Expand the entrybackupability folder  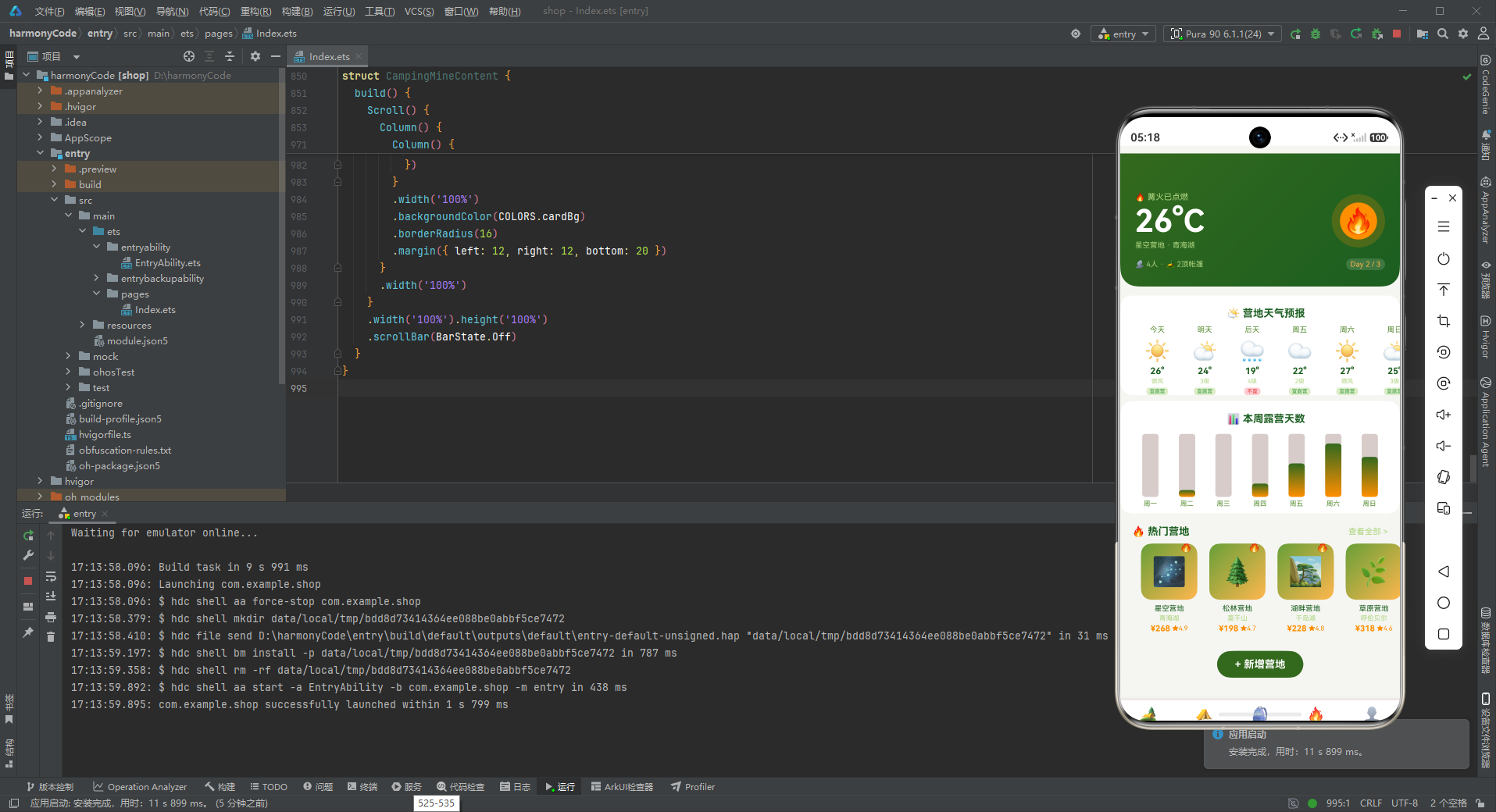96,278
